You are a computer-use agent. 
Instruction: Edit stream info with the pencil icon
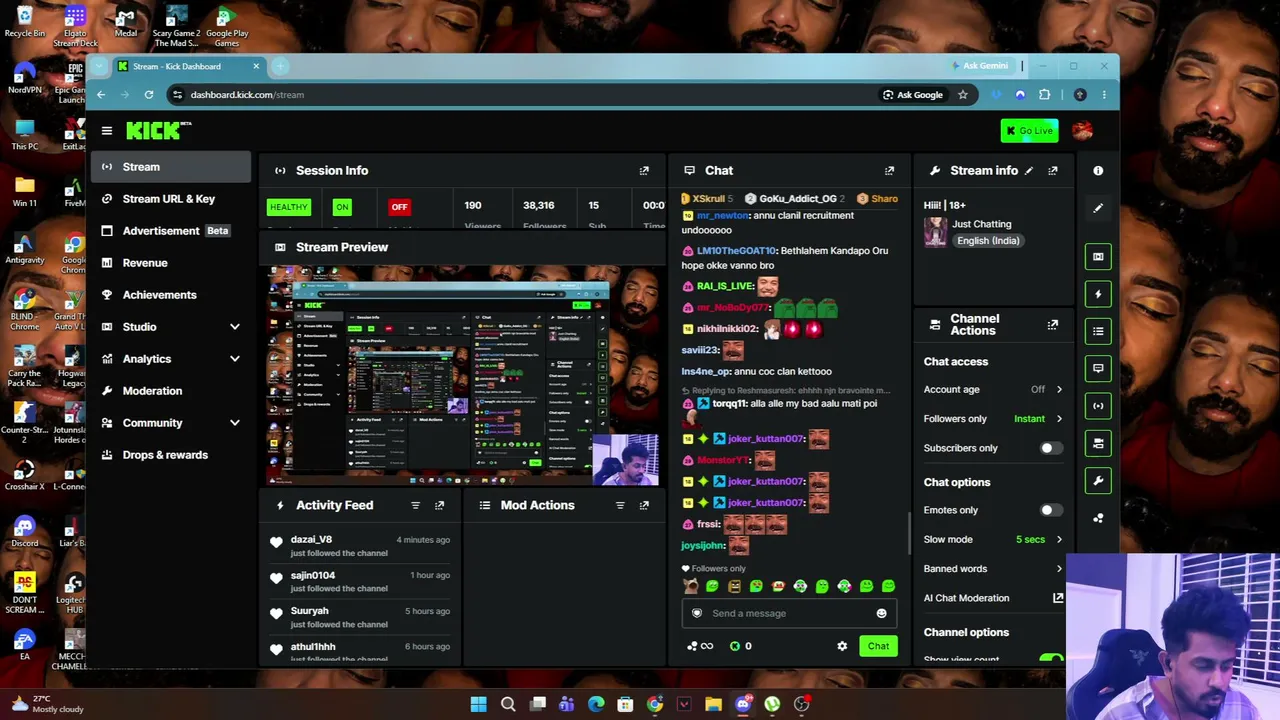[x=1028, y=171]
